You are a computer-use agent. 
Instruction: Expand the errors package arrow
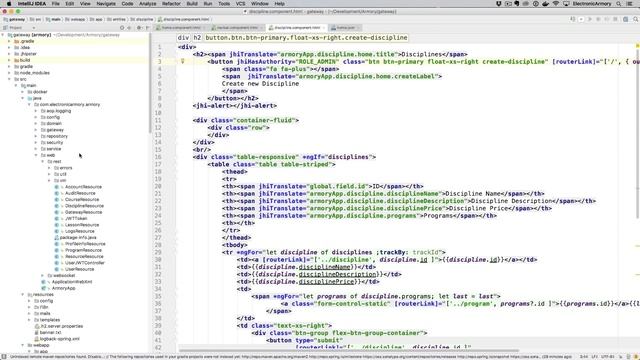pyautogui.click(x=49, y=168)
